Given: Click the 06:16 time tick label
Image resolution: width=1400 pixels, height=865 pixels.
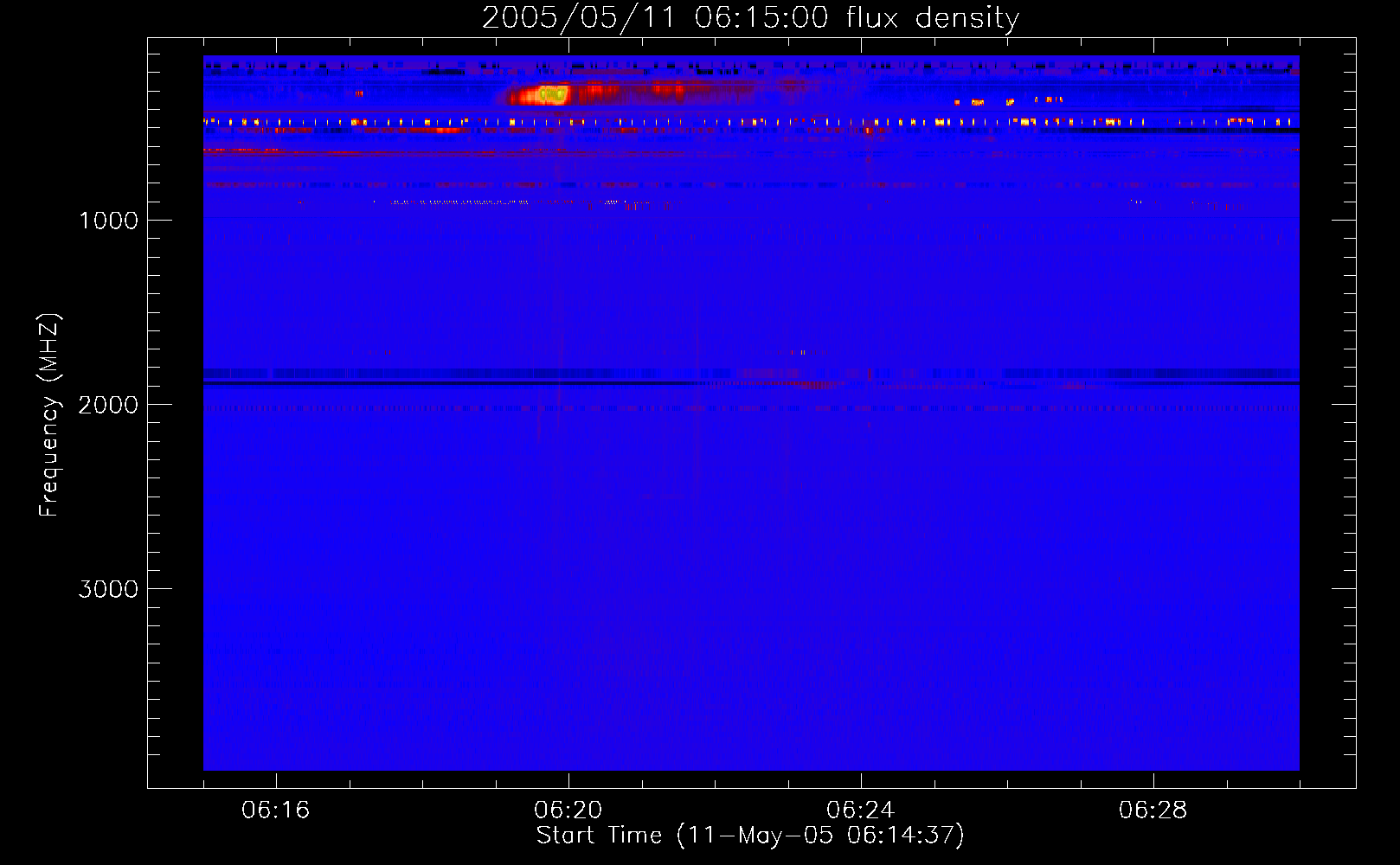Looking at the screenshot, I should [x=275, y=811].
